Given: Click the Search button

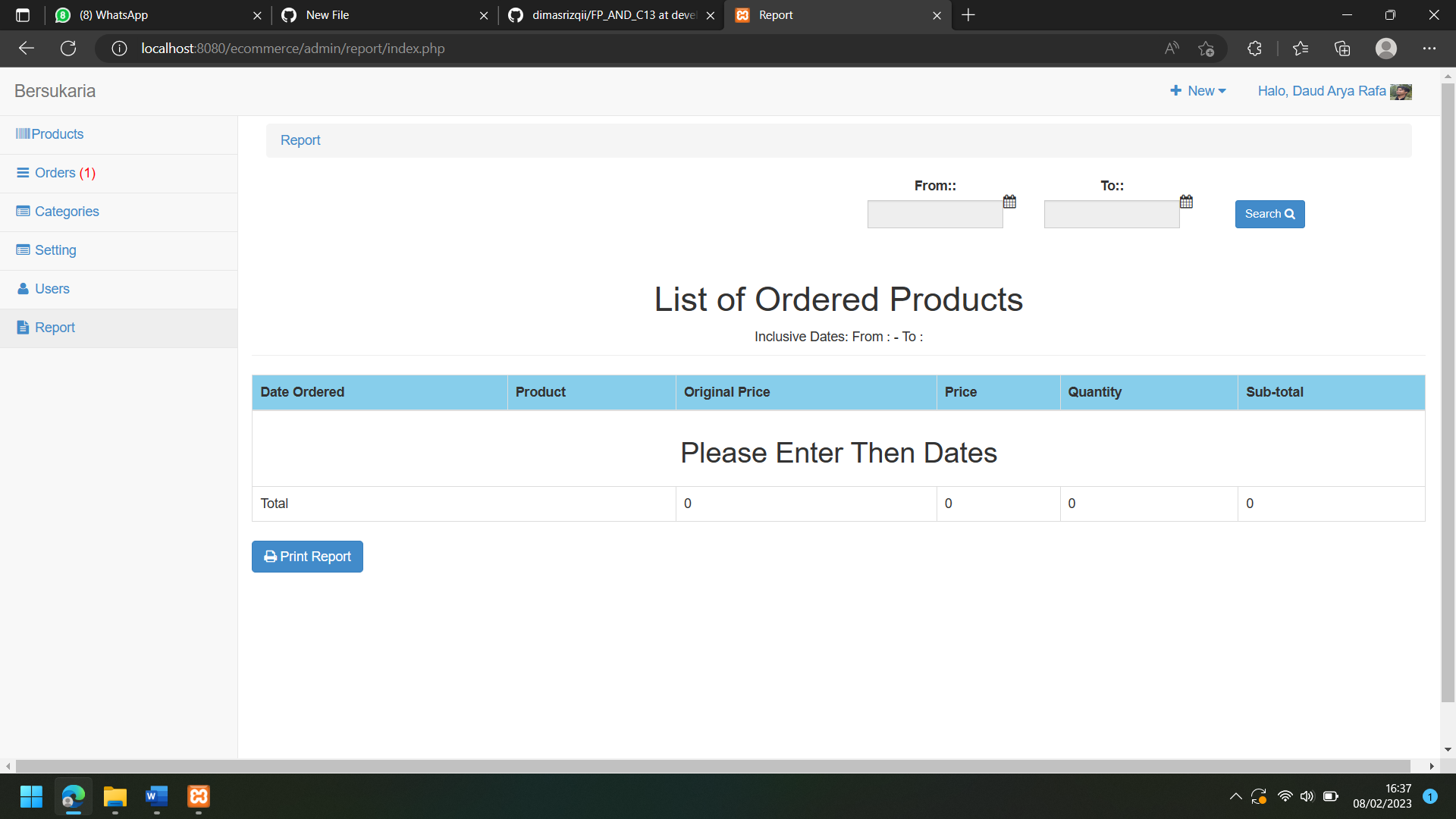Looking at the screenshot, I should tap(1269, 214).
